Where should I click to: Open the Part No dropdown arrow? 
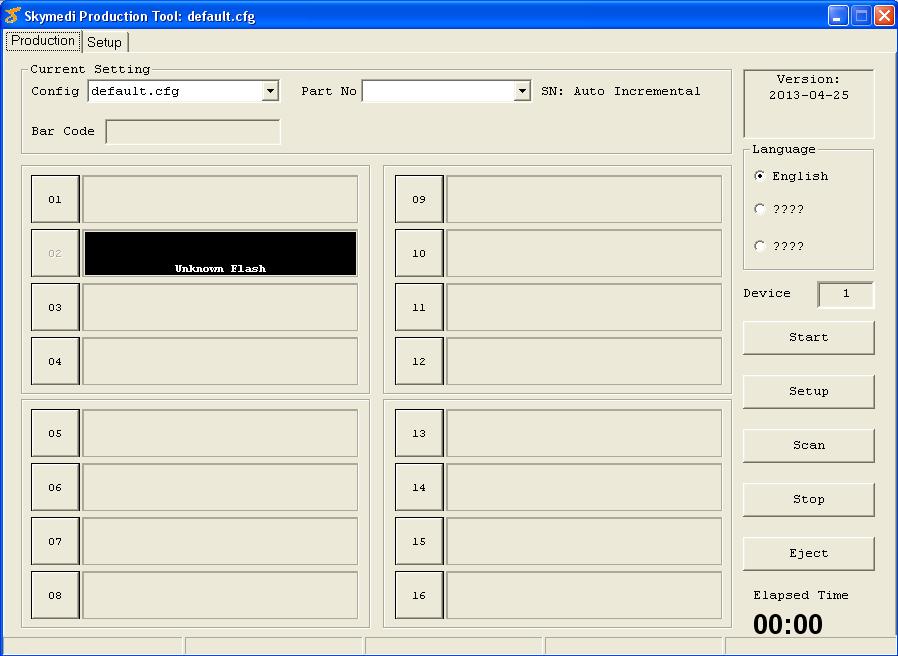[x=522, y=91]
